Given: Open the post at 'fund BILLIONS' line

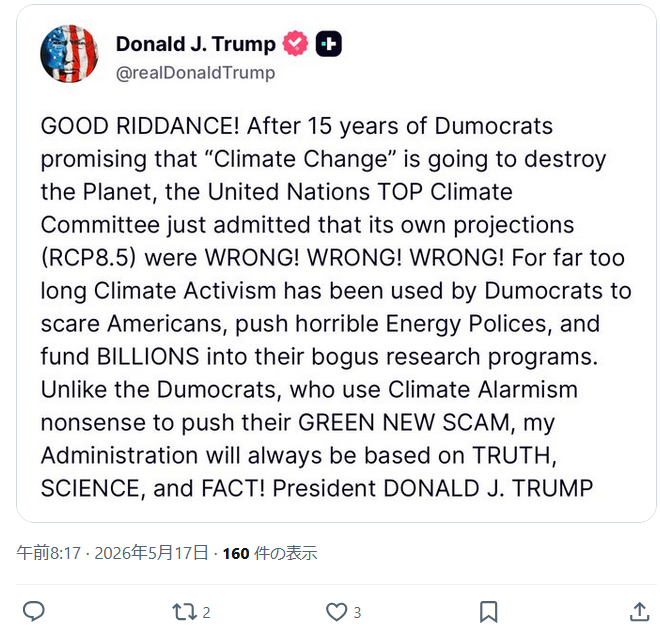Looking at the screenshot, I should click(x=319, y=357).
